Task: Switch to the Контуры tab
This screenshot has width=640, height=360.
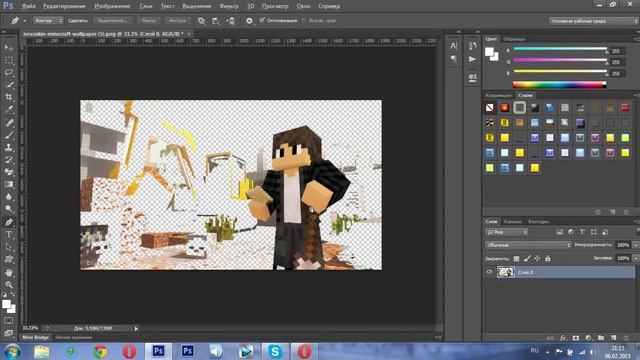Action: [539, 222]
